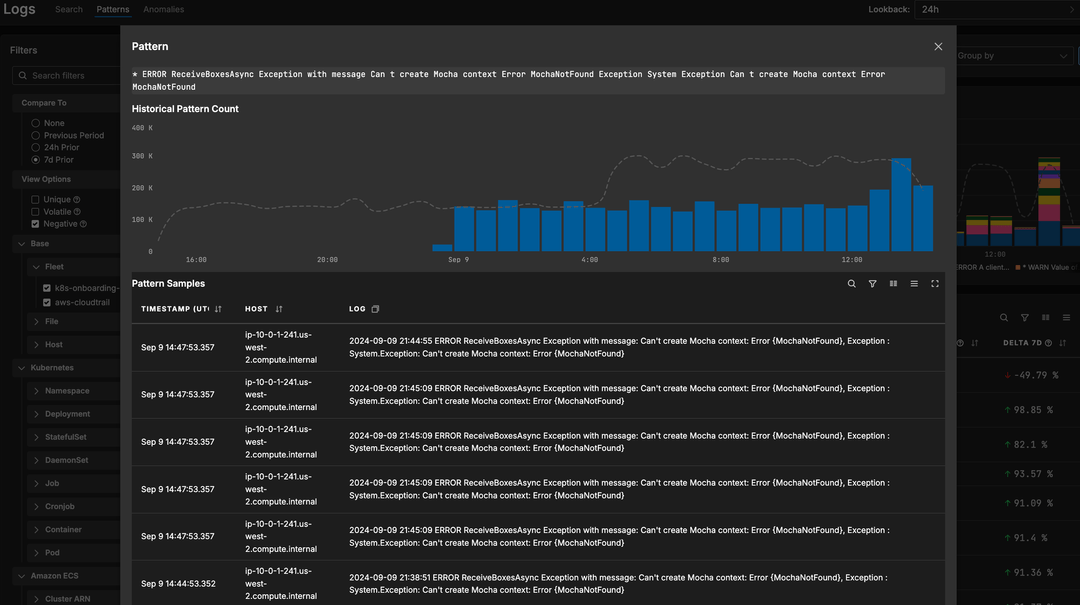Switch Pattern Samples to column view
The image size is (1080, 605).
point(893,284)
